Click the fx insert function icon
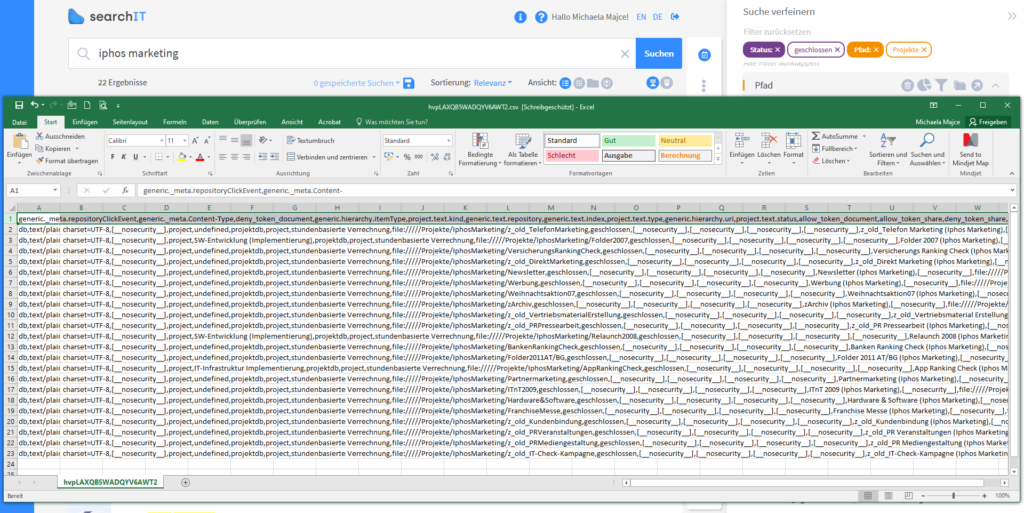Screen dimensions: 1024x513 click(124, 191)
